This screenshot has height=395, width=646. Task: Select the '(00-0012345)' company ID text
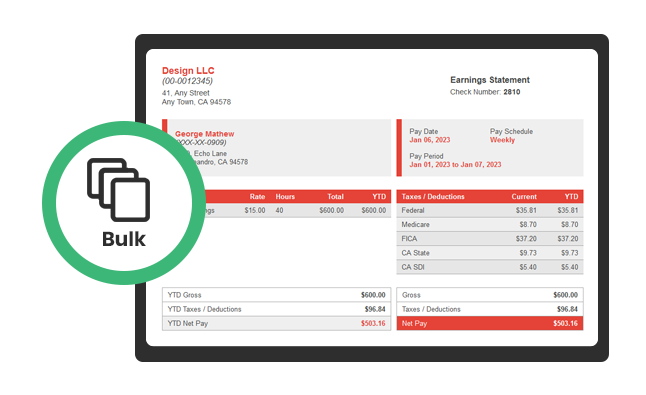coord(187,81)
